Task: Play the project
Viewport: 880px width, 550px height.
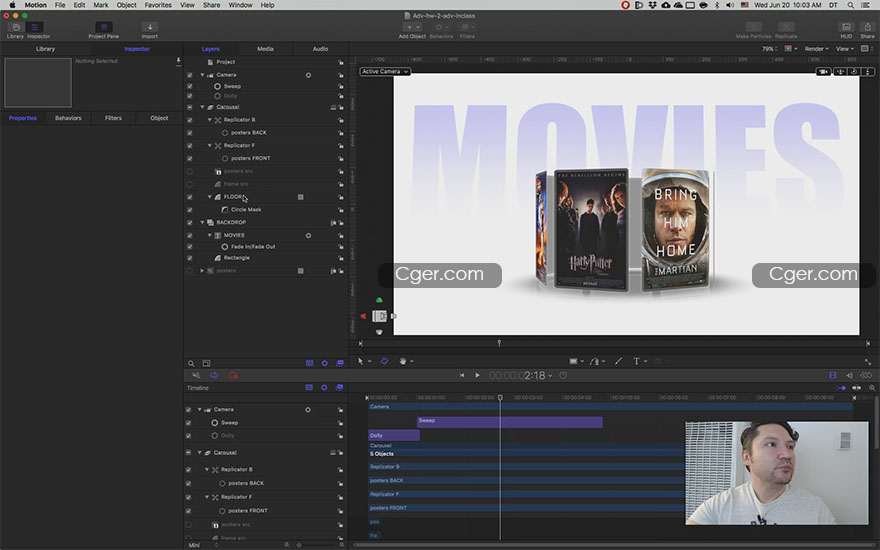Action: click(477, 375)
